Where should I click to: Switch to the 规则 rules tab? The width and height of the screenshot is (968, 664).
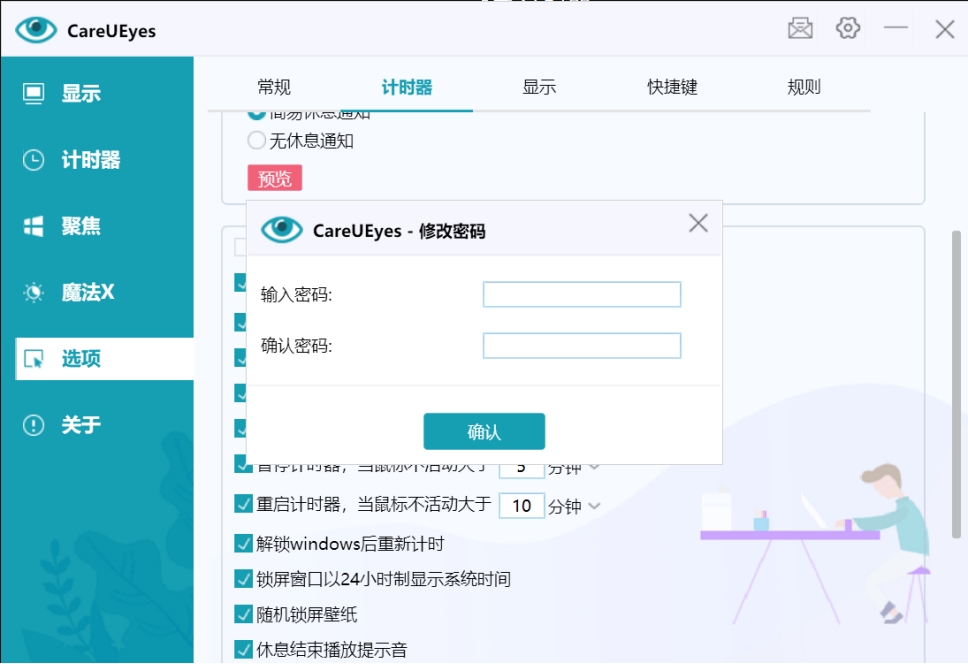tap(804, 87)
